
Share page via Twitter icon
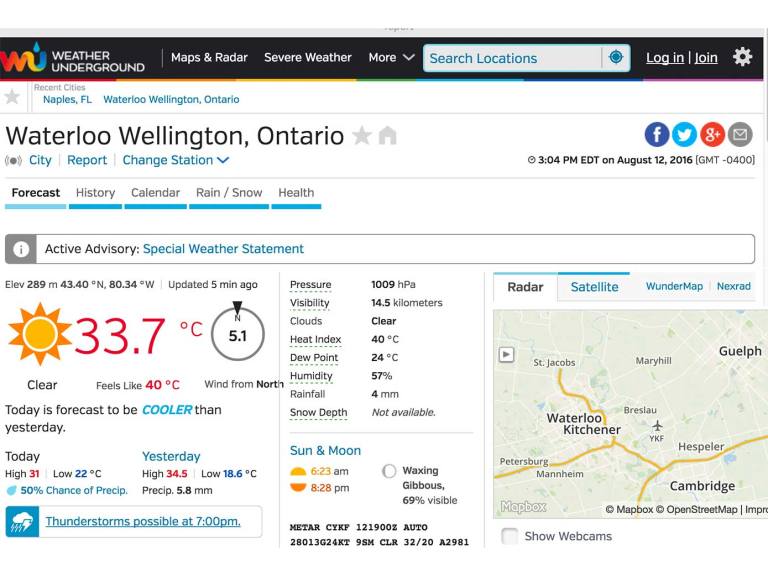(x=684, y=135)
